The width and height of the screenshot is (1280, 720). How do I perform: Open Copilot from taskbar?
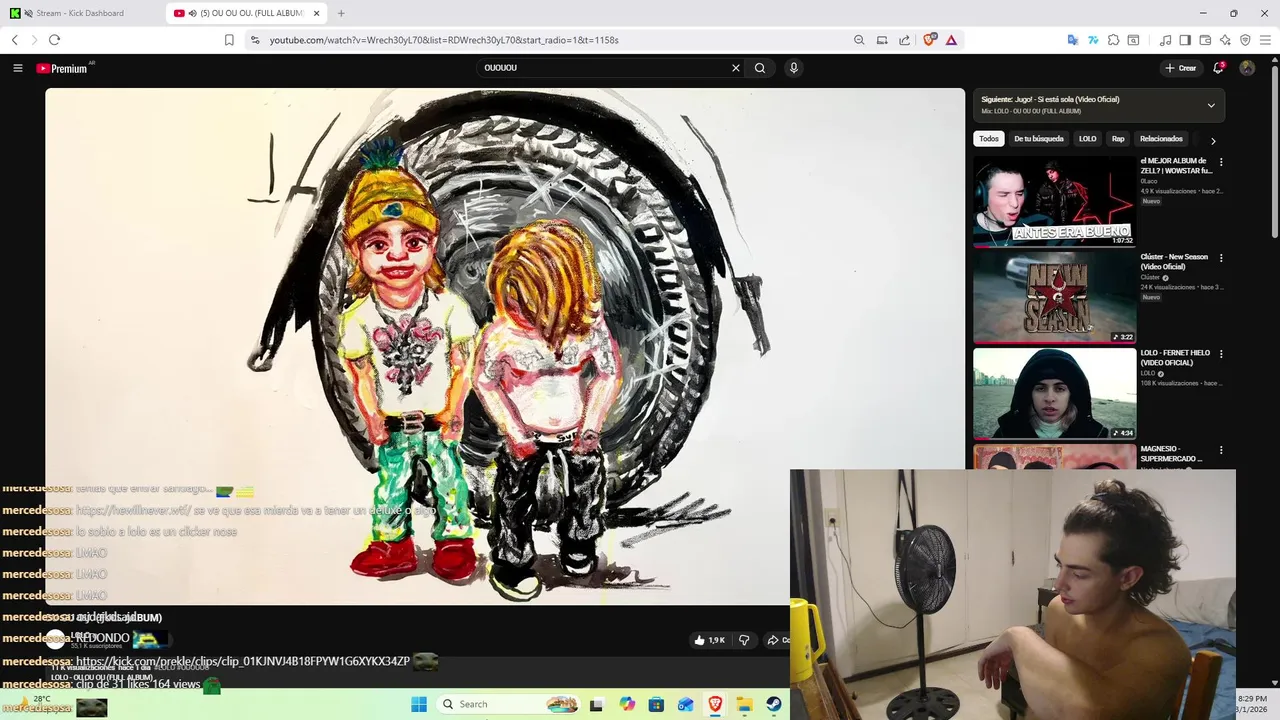coord(627,704)
